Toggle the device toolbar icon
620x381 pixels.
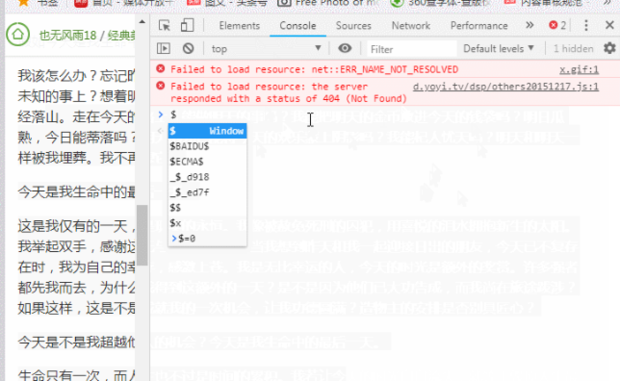pyautogui.click(x=187, y=26)
